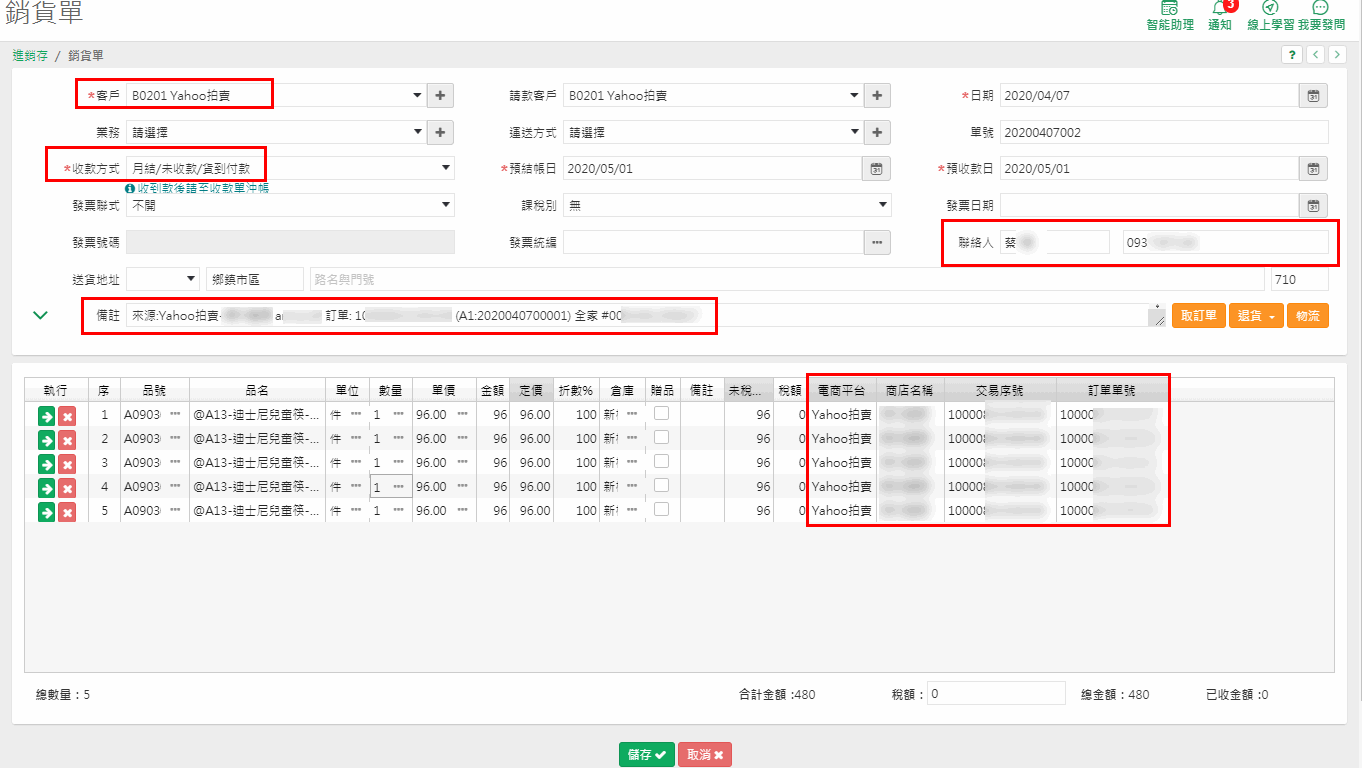
Task: Click green arrow execute icon on row 3
Action: [x=46, y=464]
